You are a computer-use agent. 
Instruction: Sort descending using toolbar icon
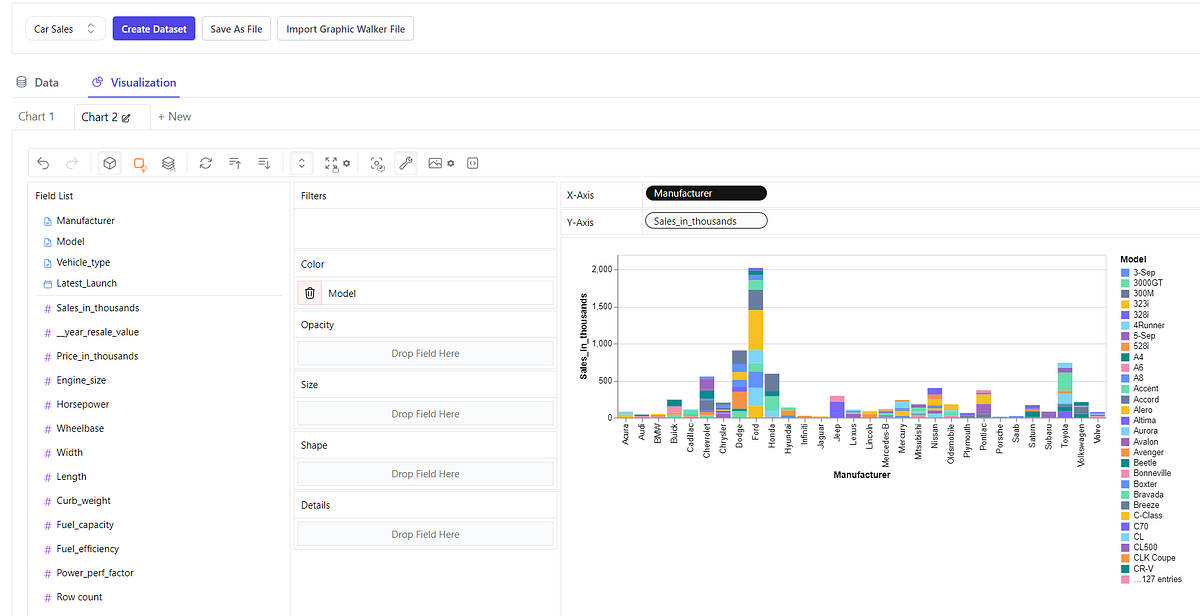coord(264,163)
